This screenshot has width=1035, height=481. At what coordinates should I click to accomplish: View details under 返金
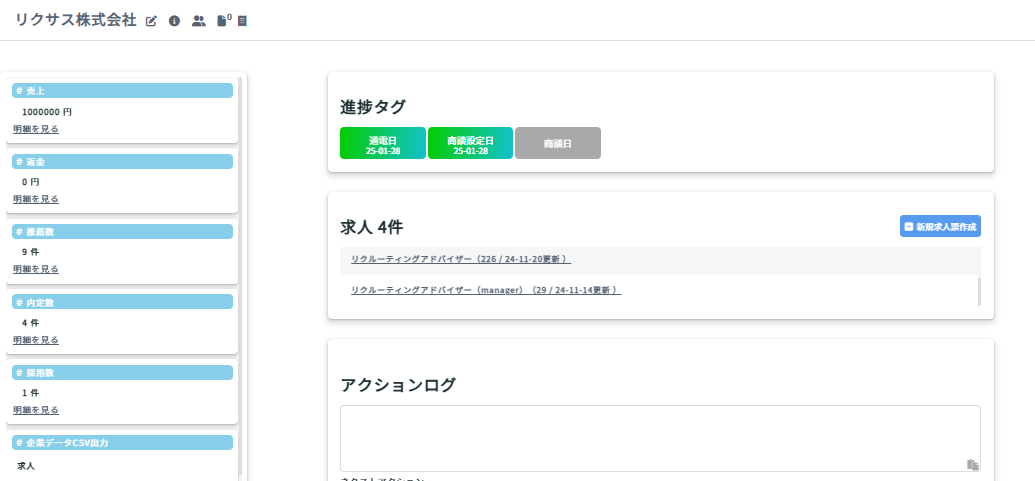click(x=36, y=199)
